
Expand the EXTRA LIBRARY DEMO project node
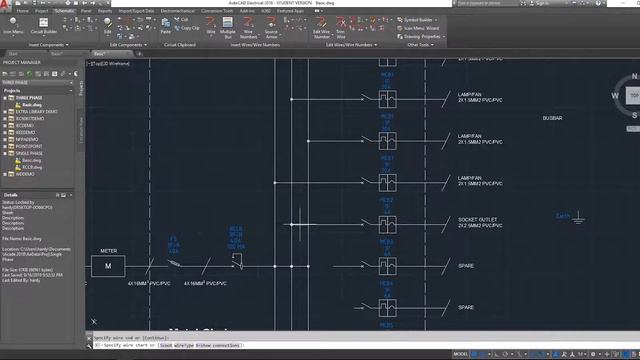[x=5, y=111]
